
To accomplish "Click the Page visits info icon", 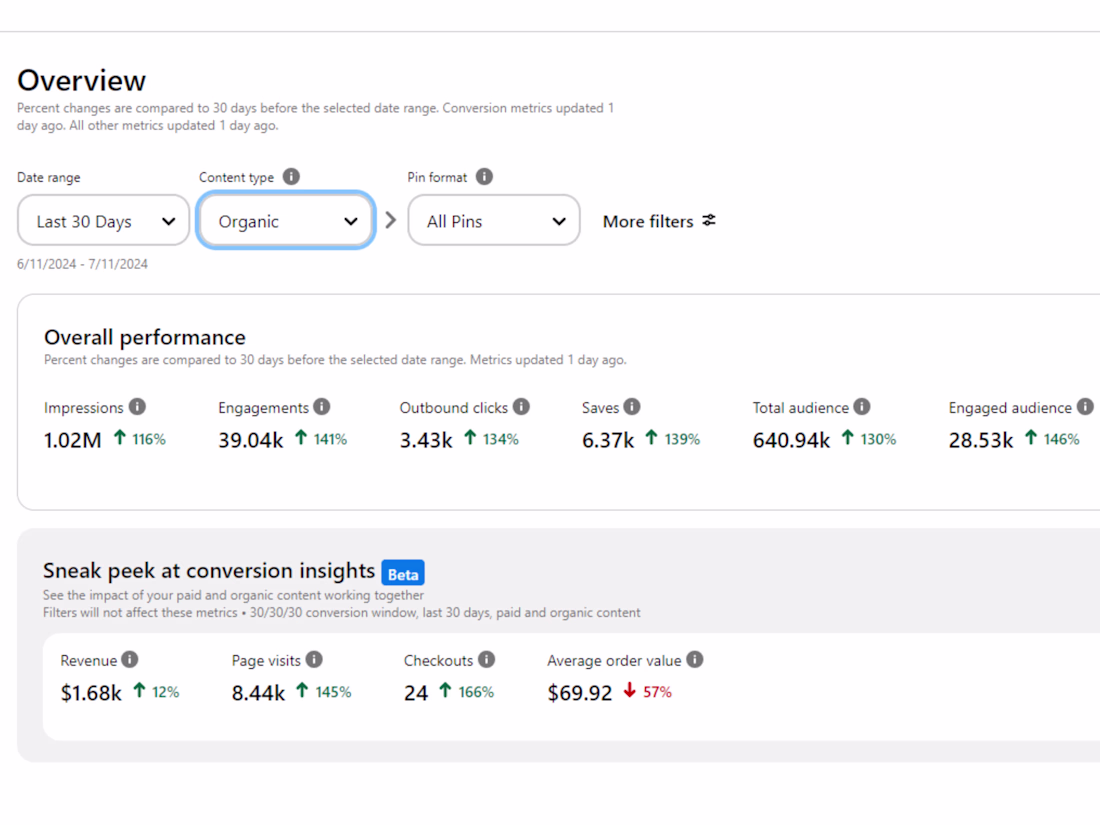I will coord(314,660).
